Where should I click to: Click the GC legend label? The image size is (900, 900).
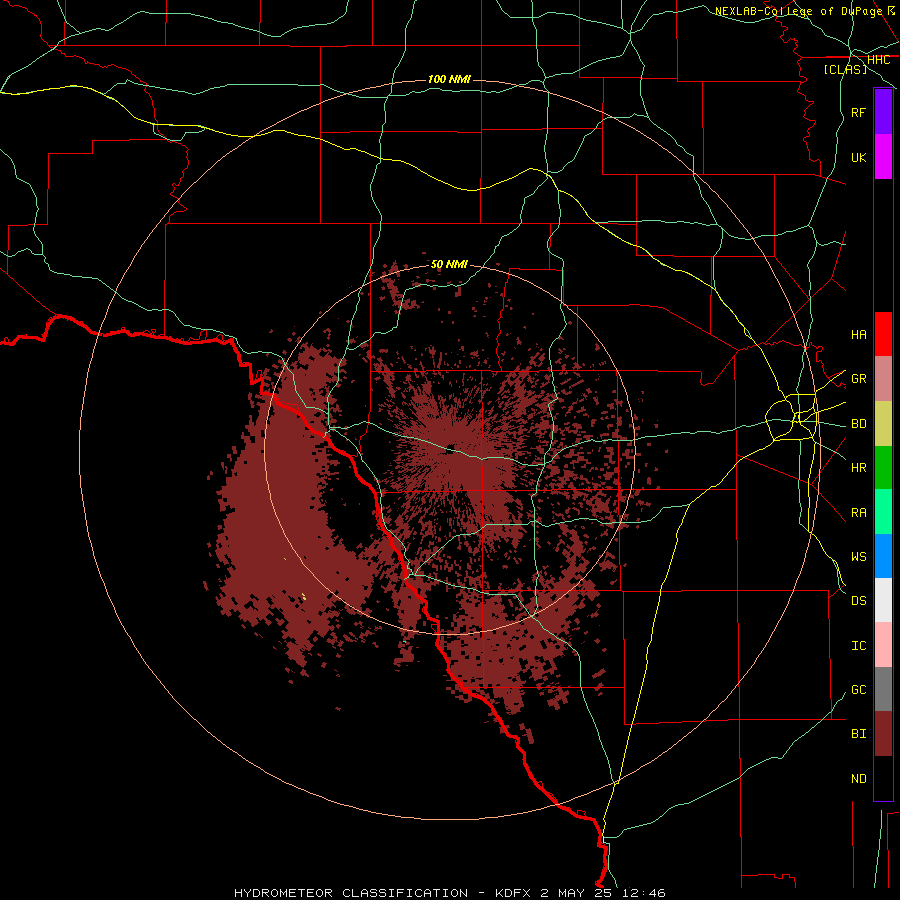(x=858, y=690)
